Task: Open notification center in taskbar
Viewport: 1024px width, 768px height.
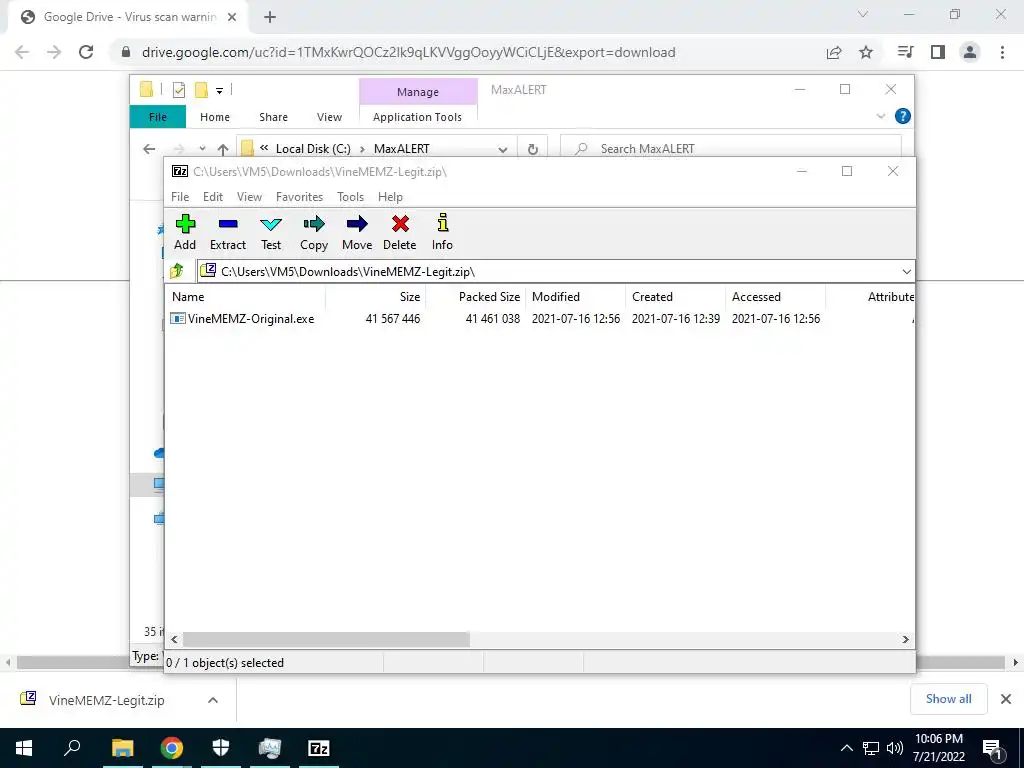Action: click(x=993, y=748)
